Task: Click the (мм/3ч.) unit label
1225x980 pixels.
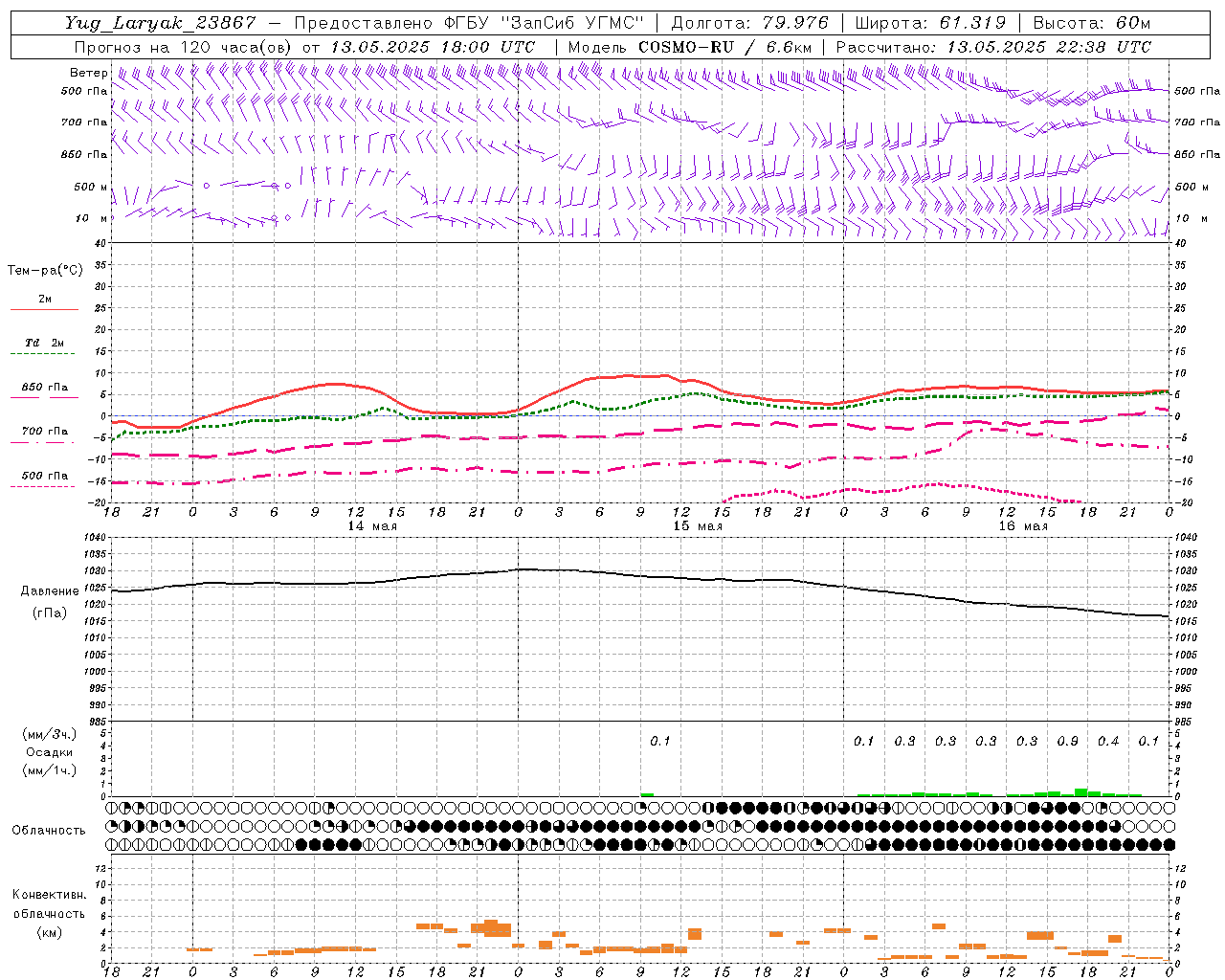Action: tap(50, 734)
